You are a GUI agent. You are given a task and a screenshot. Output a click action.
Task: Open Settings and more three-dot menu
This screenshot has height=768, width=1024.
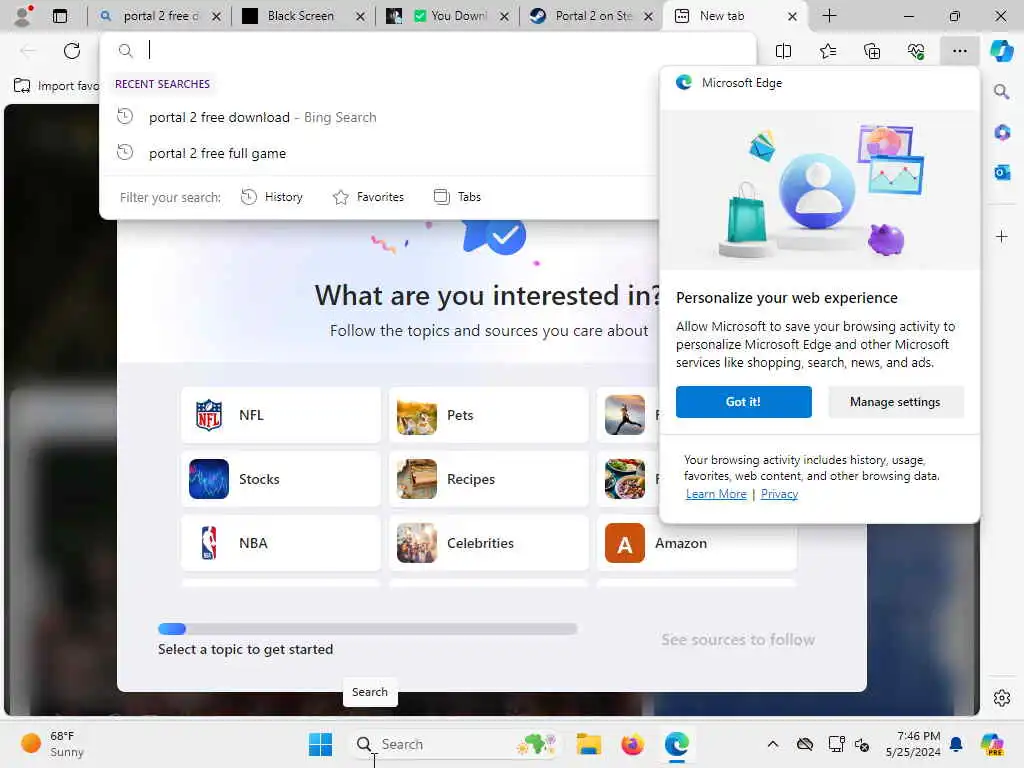point(959,51)
